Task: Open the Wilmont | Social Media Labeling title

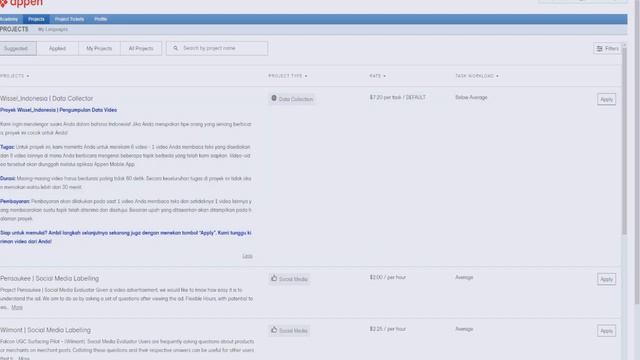Action: 45,330
